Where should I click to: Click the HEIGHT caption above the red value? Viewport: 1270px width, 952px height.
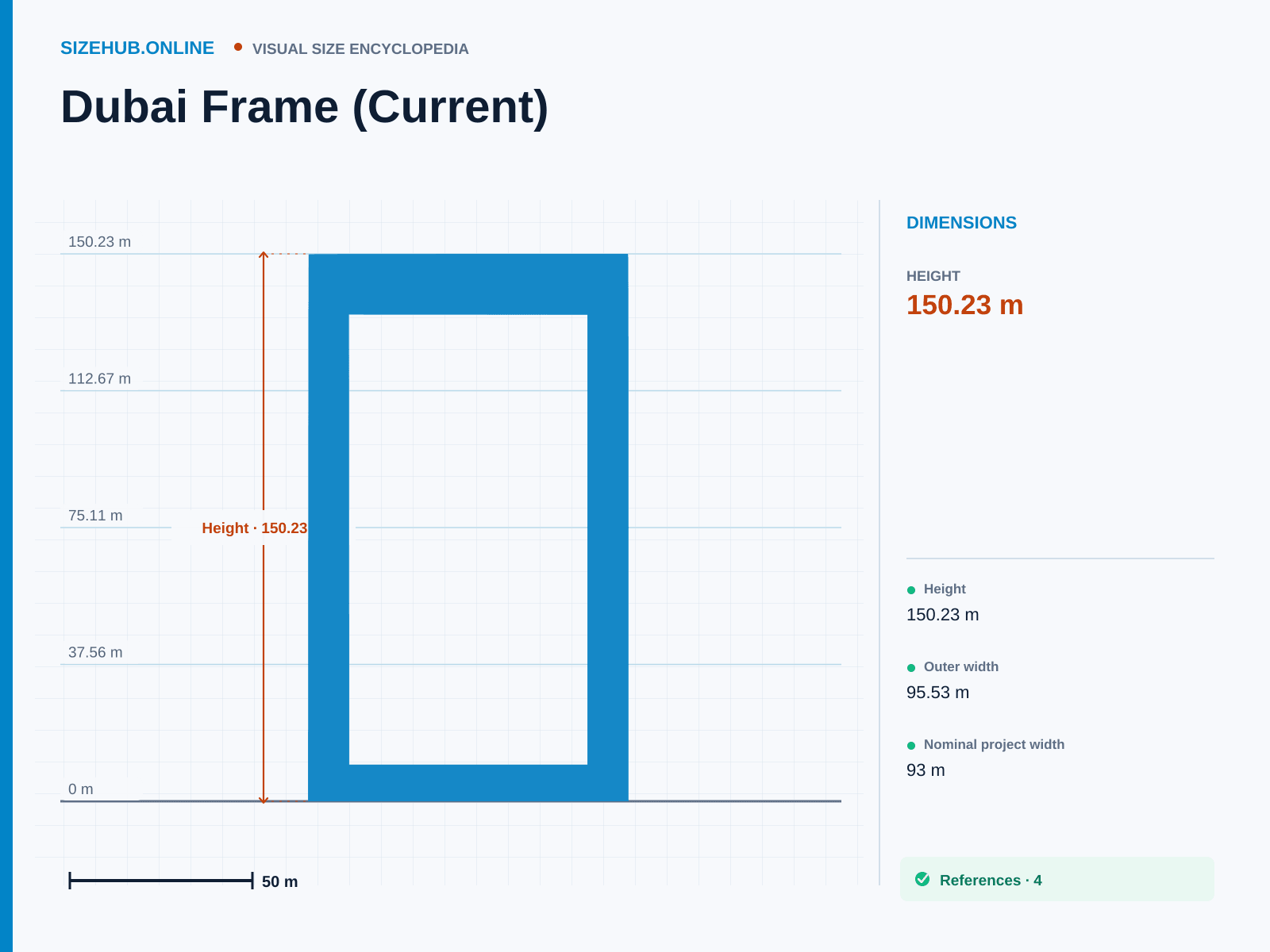click(933, 276)
